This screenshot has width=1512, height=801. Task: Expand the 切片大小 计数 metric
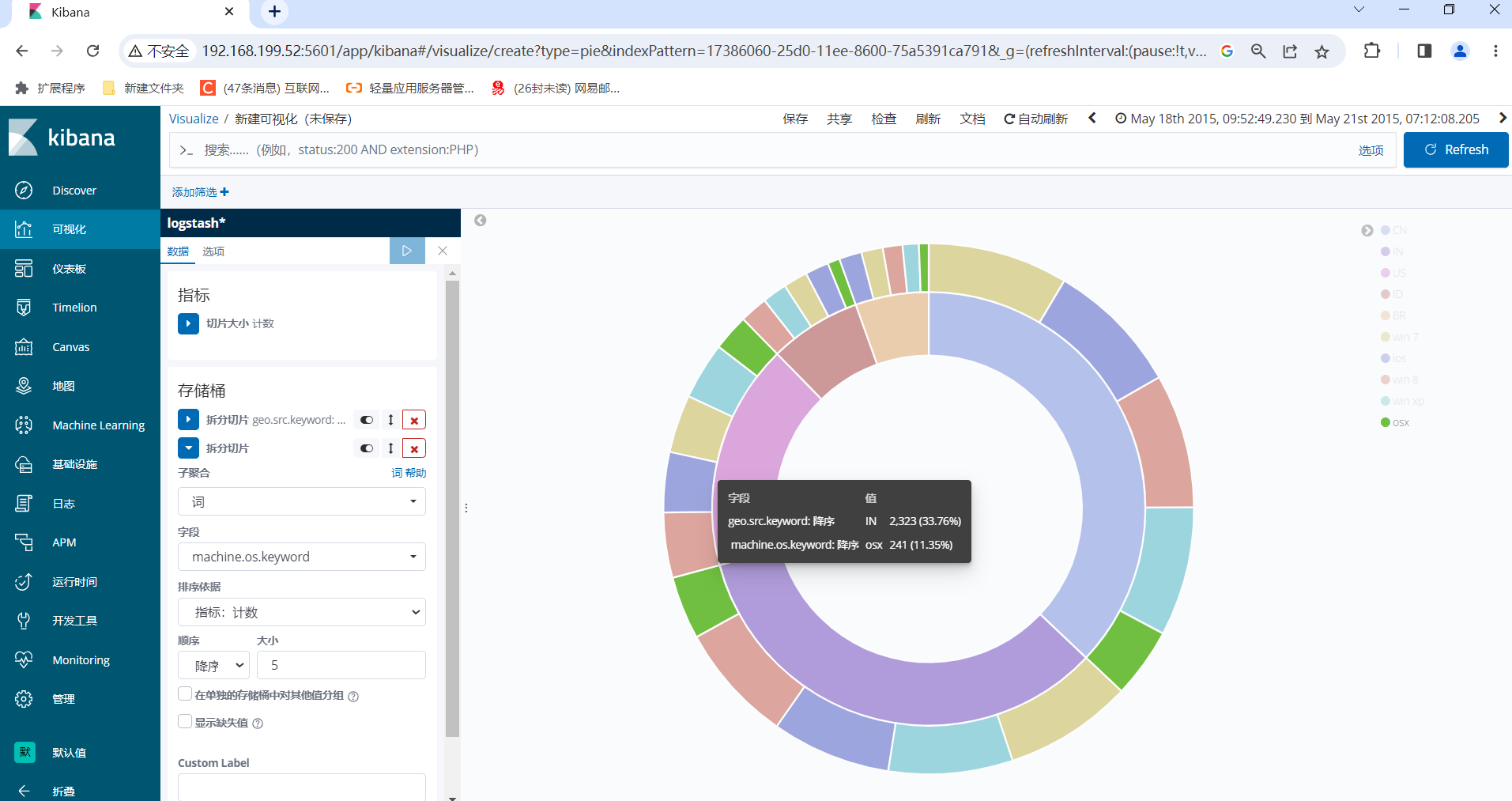[x=188, y=323]
